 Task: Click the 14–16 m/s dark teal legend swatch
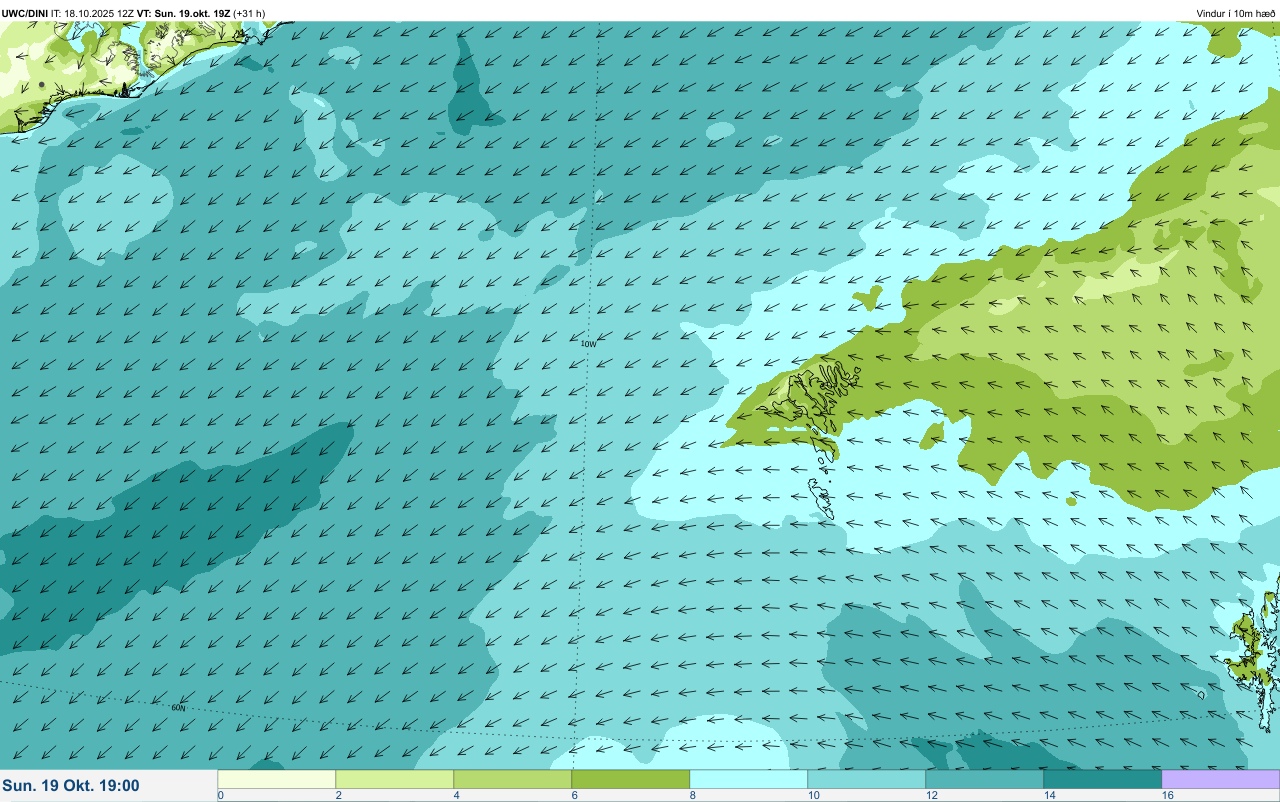pos(1103,779)
